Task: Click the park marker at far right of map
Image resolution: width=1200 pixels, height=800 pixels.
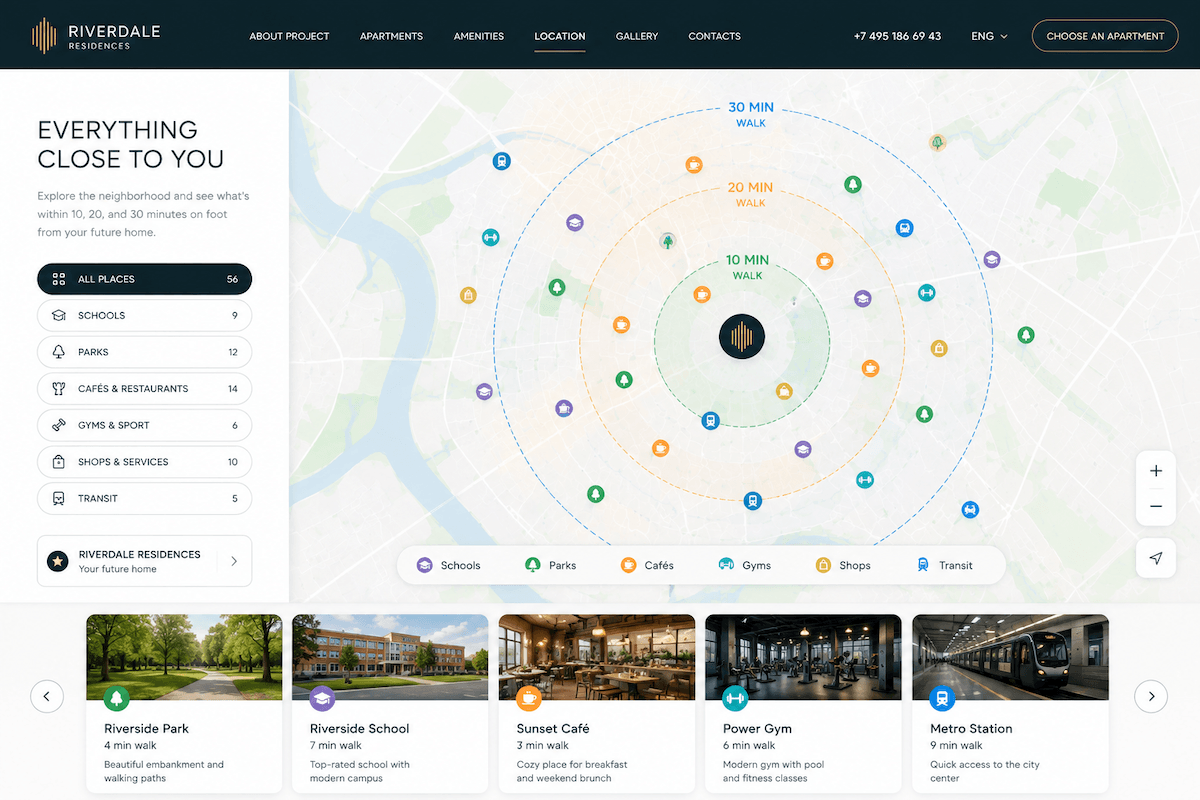Action: point(1025,335)
